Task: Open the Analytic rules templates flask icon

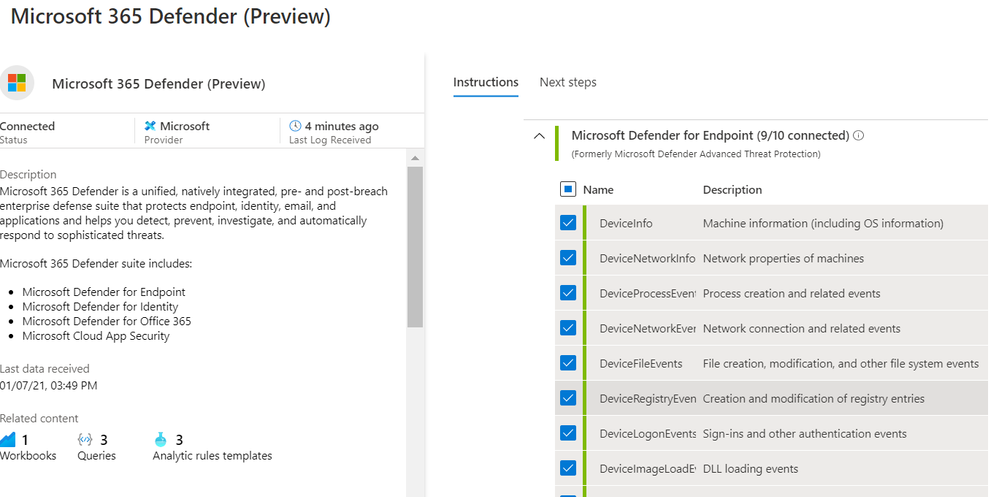Action: click(160, 440)
